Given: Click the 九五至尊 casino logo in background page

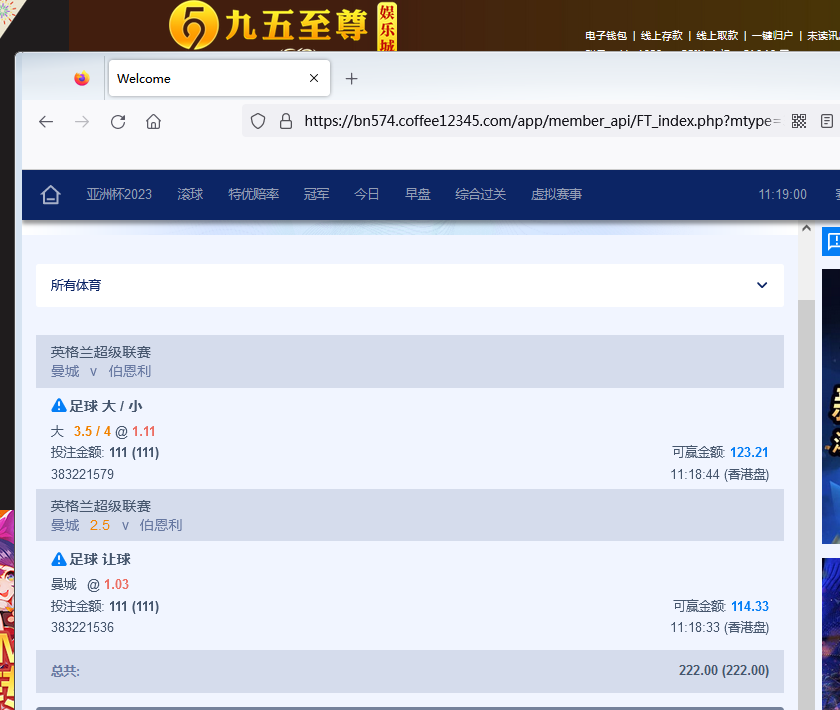Looking at the screenshot, I should pyautogui.click(x=282, y=26).
